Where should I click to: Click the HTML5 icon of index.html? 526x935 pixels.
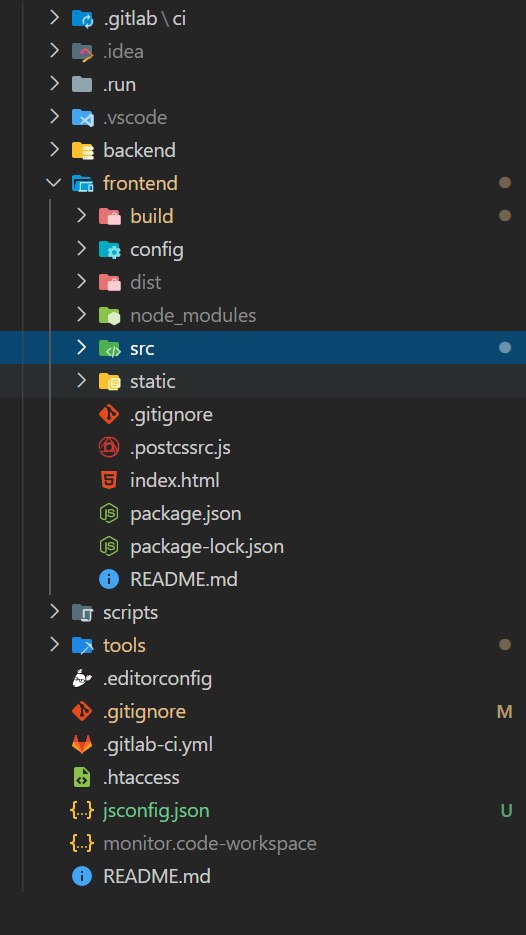109,480
